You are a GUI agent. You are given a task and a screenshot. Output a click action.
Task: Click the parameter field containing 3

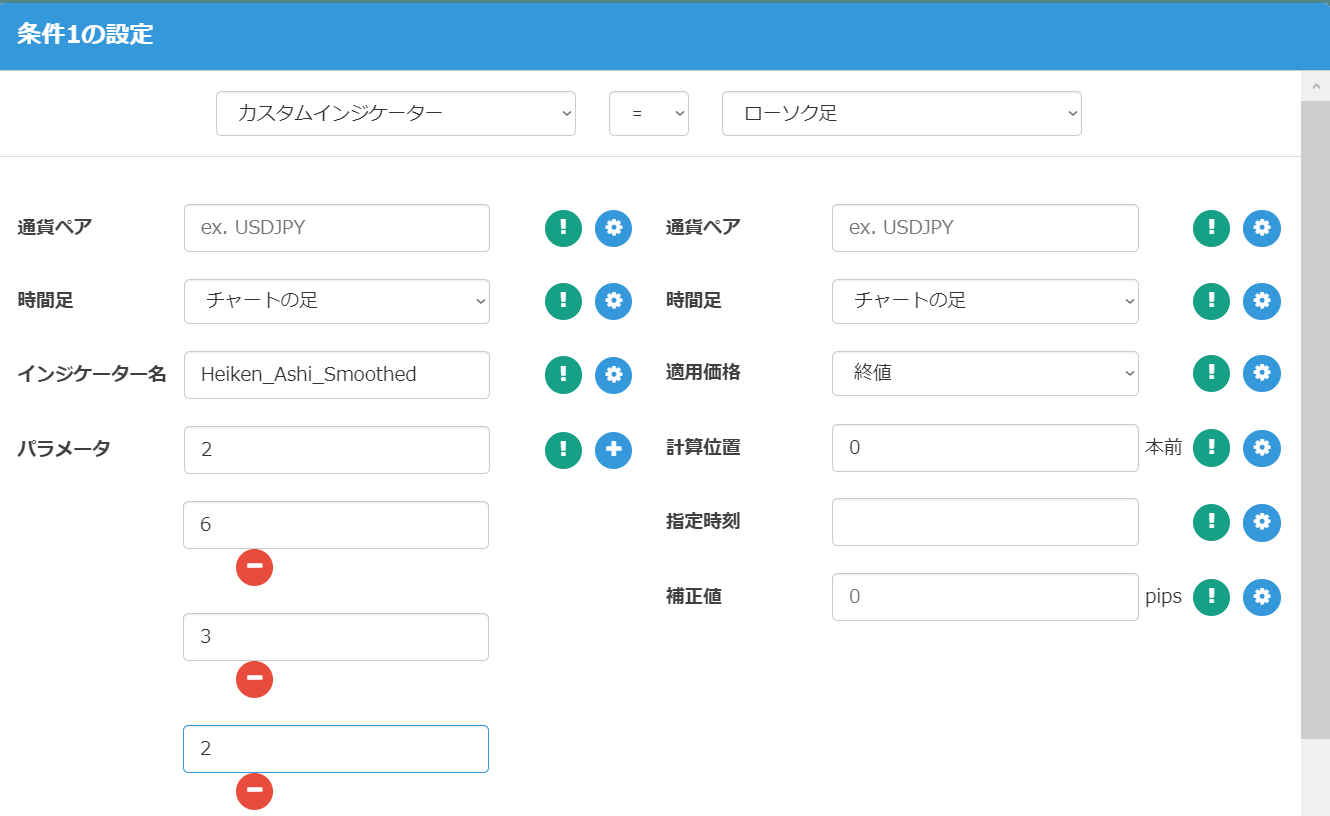click(336, 637)
